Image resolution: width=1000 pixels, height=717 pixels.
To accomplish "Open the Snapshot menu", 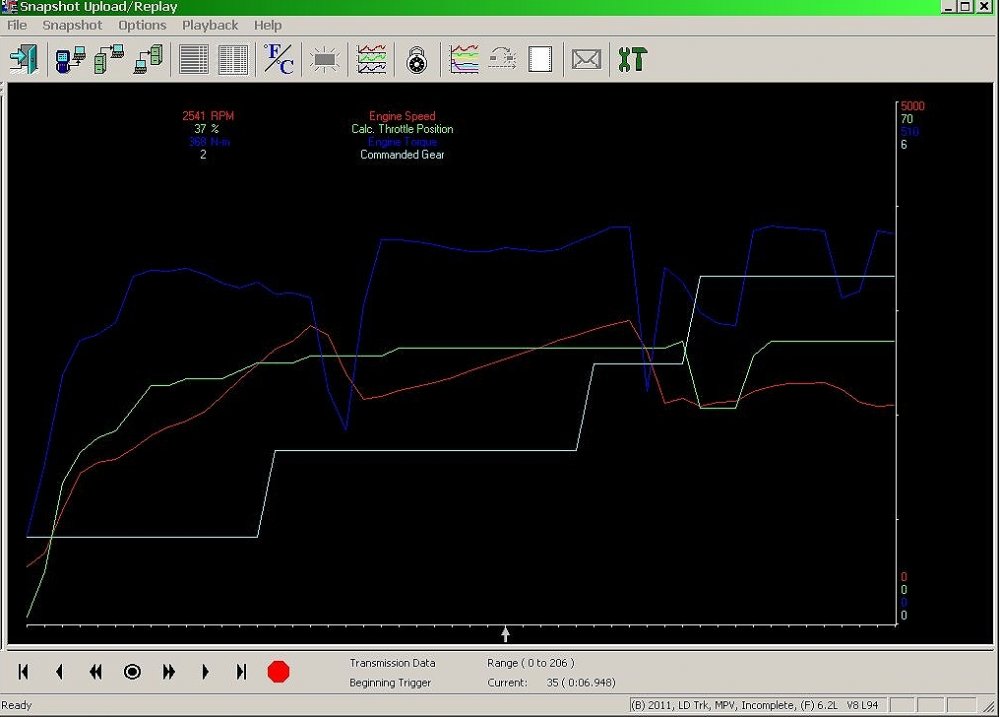I will point(71,25).
